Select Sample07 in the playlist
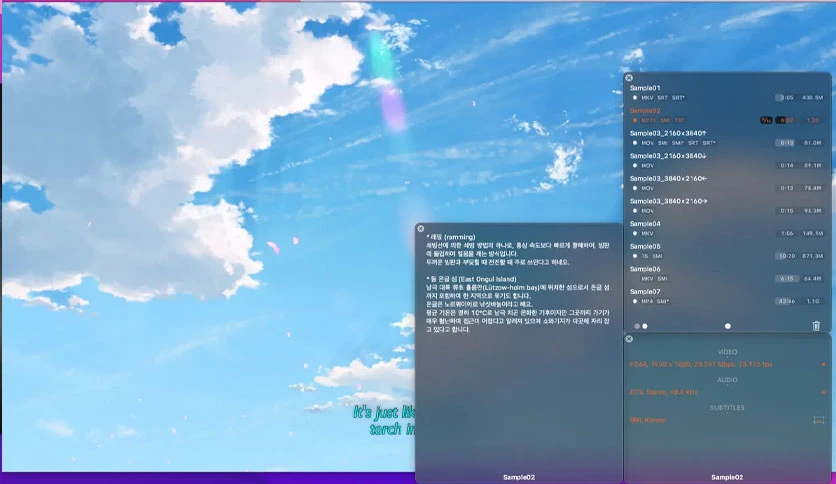The height and width of the screenshot is (484, 836). coord(645,292)
